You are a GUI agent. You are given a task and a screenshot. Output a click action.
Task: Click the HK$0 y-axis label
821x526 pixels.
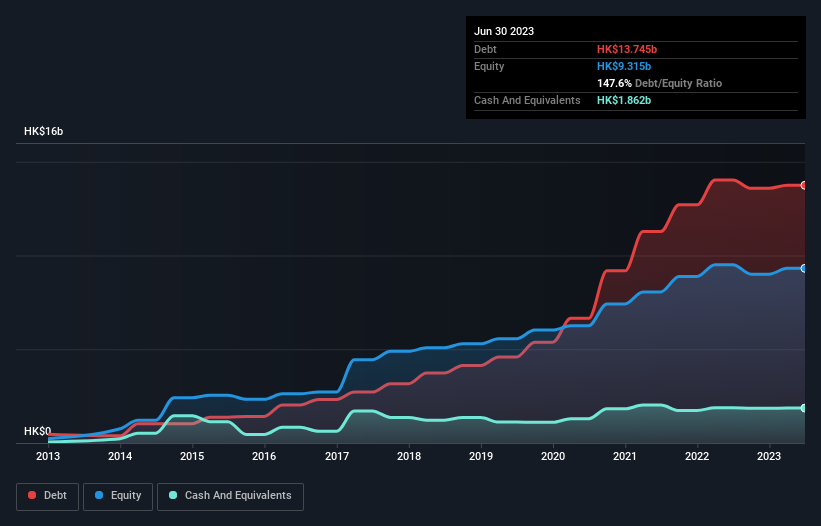coord(38,431)
